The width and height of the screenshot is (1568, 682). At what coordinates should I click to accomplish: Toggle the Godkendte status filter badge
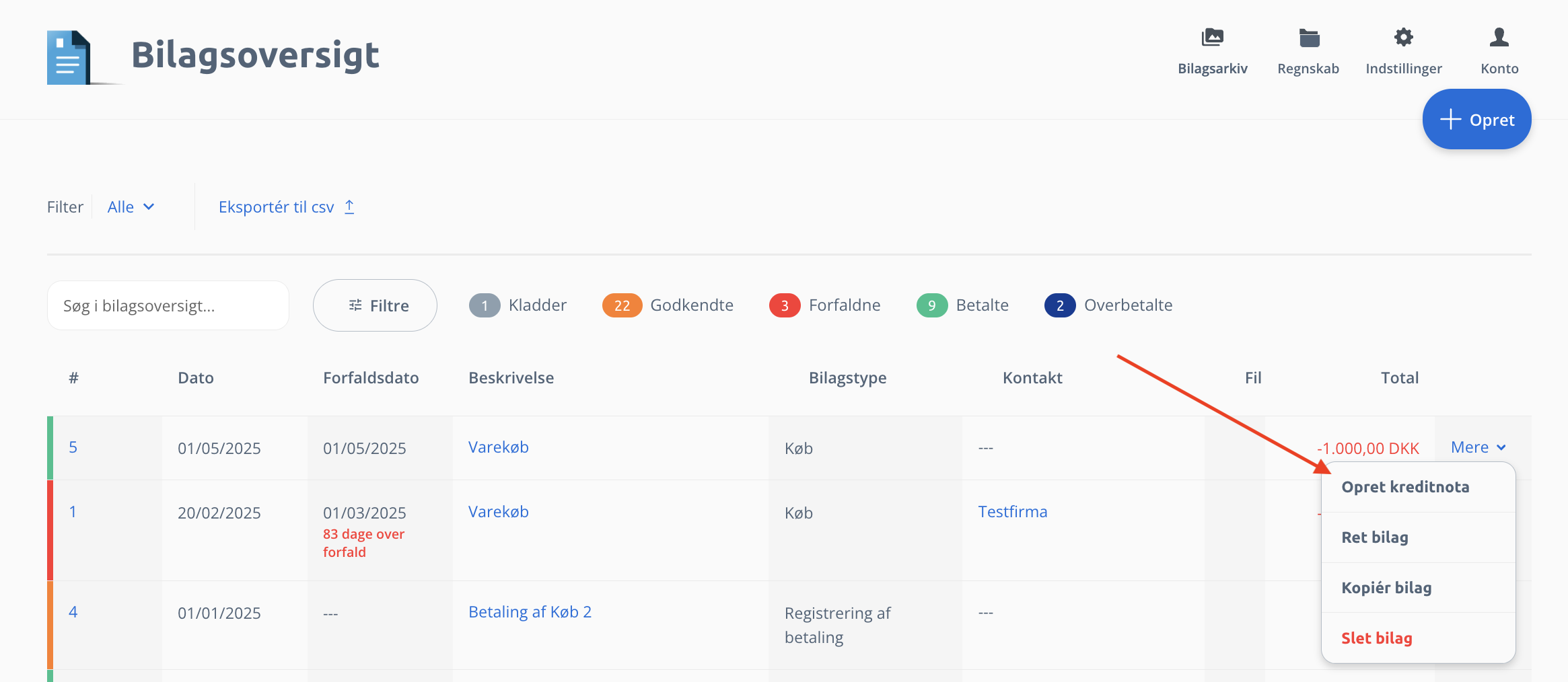coord(622,305)
